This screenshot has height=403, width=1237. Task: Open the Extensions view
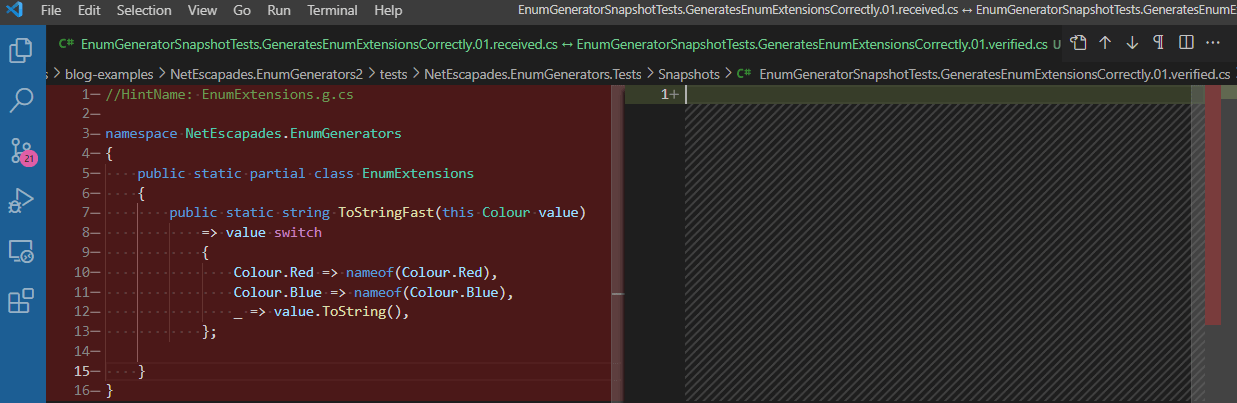pyautogui.click(x=22, y=301)
